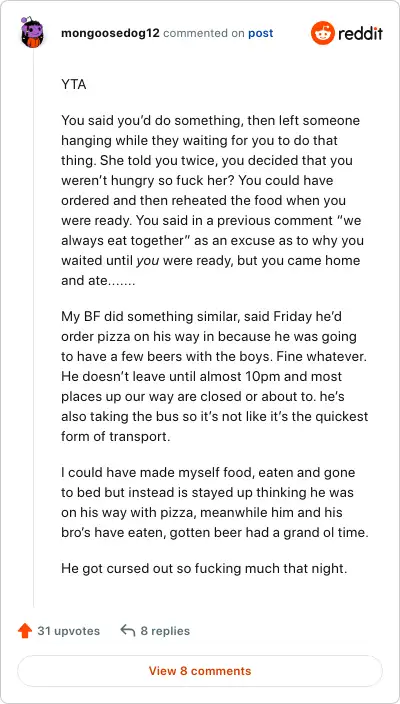Click the mongoosedog12 purple avatar

31,33
